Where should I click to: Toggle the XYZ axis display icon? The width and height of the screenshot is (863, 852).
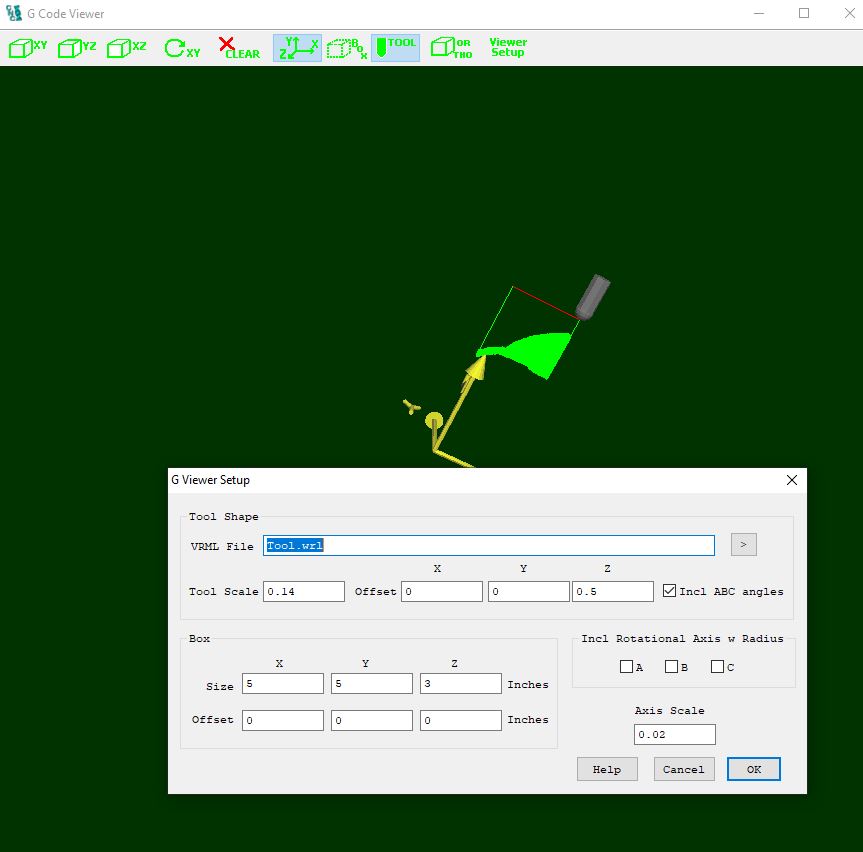point(297,48)
